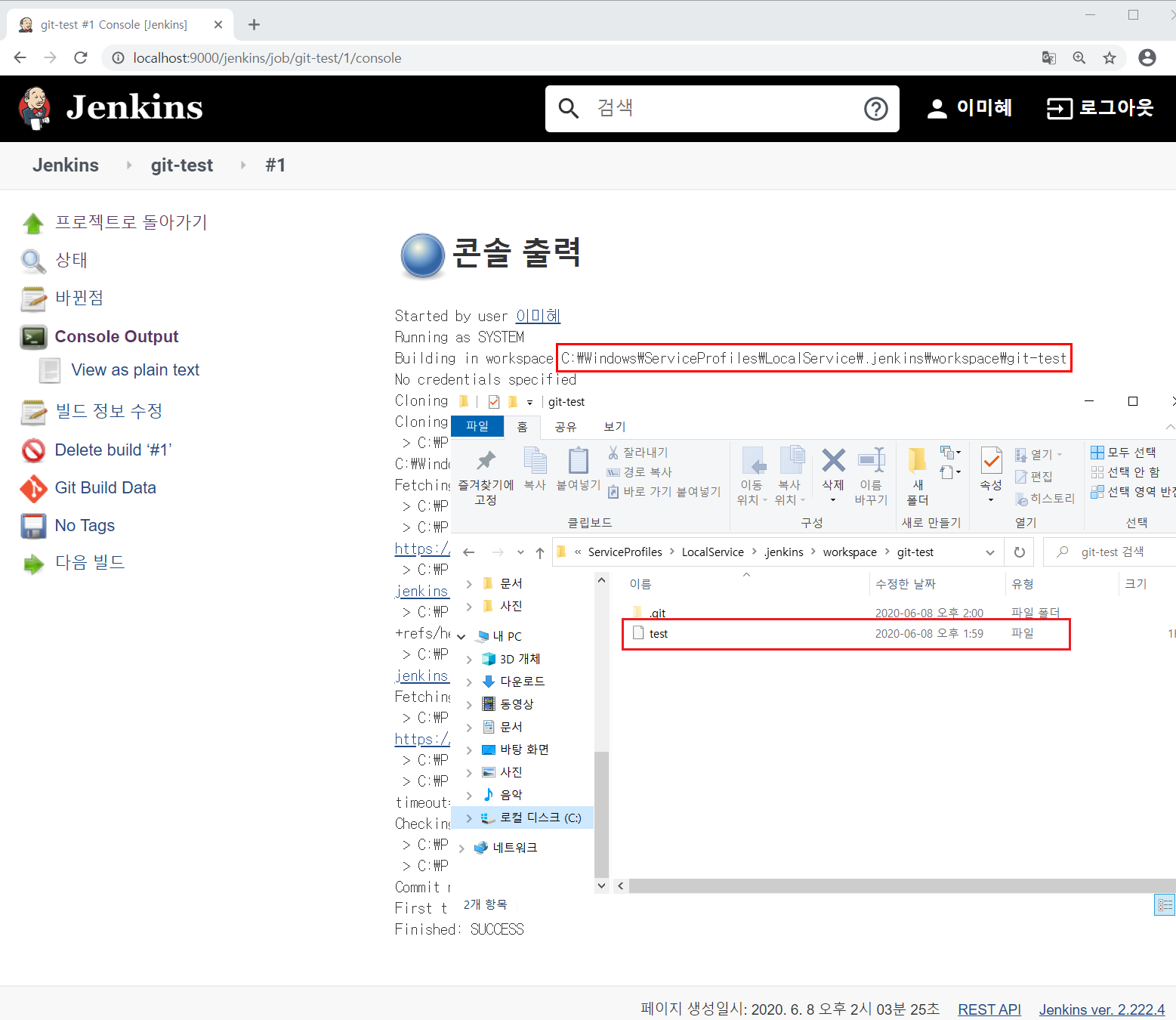Expand the 로컬 디스크 (C:) node
This screenshot has width=1176, height=1020.
click(x=469, y=818)
